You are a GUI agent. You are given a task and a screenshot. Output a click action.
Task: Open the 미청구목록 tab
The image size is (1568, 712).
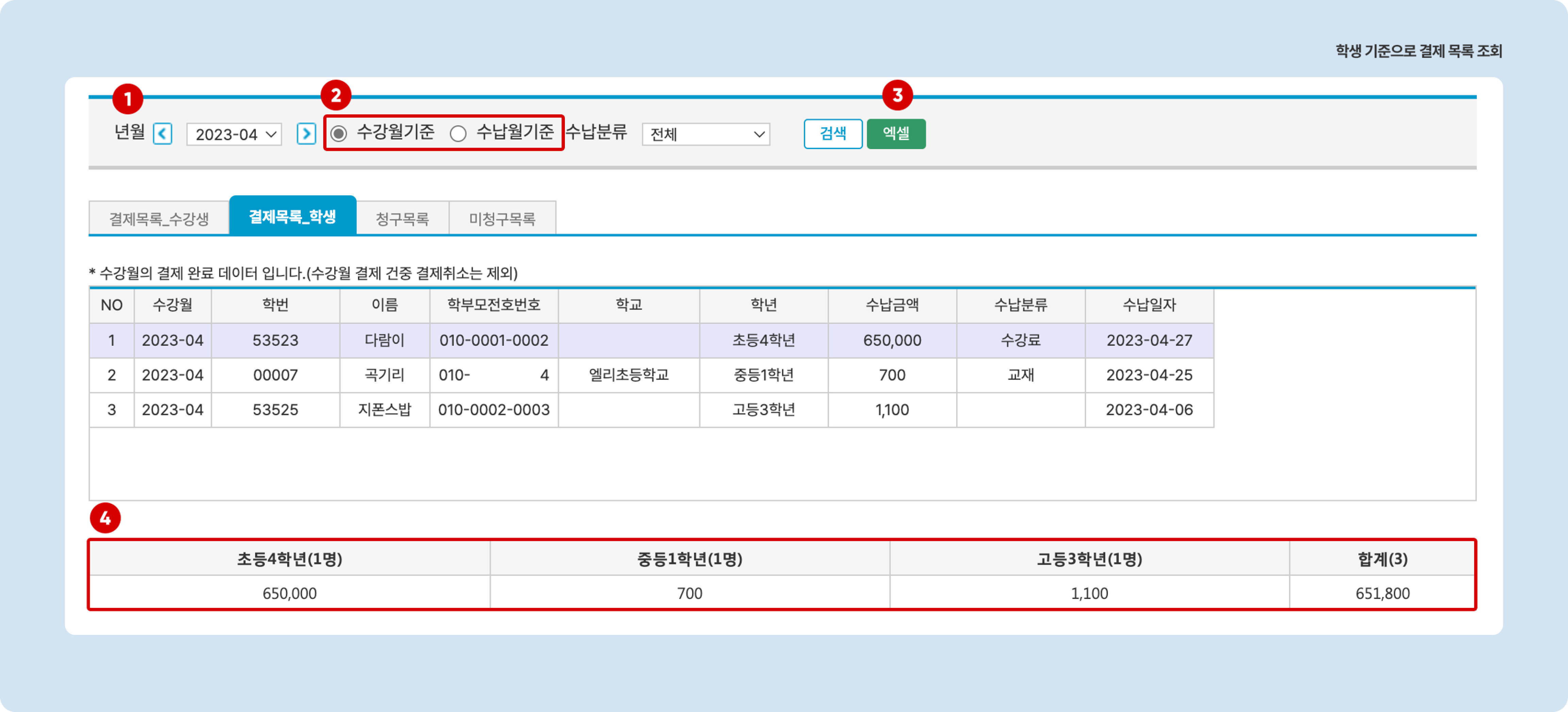tap(502, 219)
